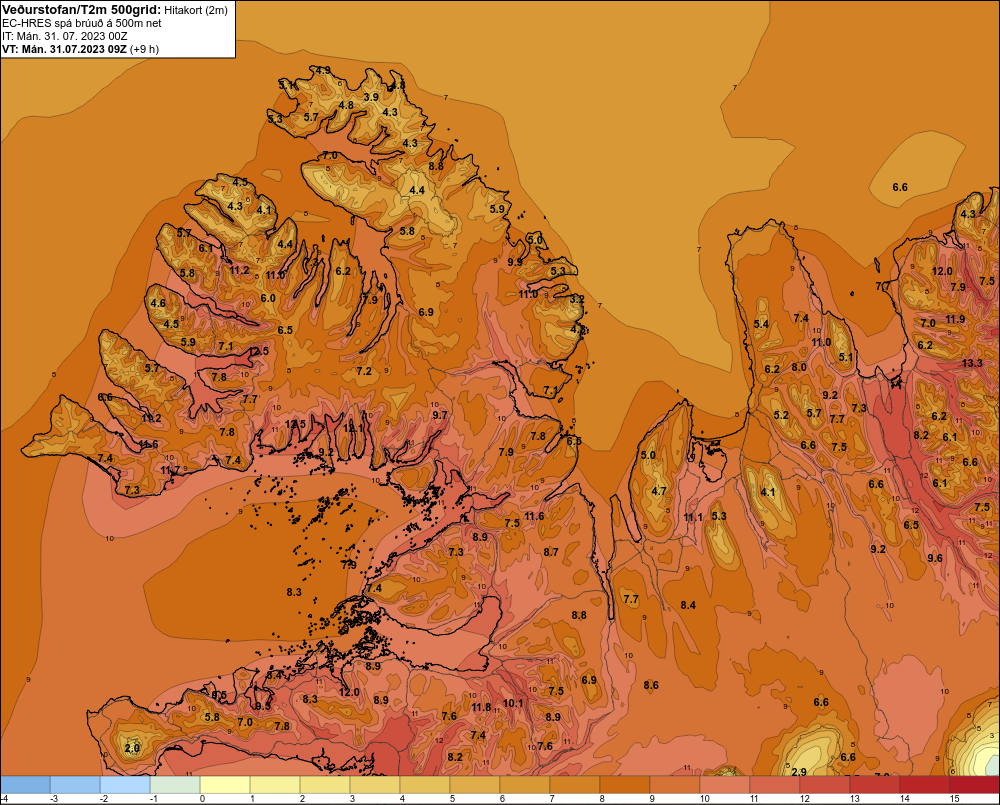Click the 'VT: Mán. 31.07.2023 09Z' line
Image resolution: width=1000 pixels, height=805 pixels.
point(64,49)
